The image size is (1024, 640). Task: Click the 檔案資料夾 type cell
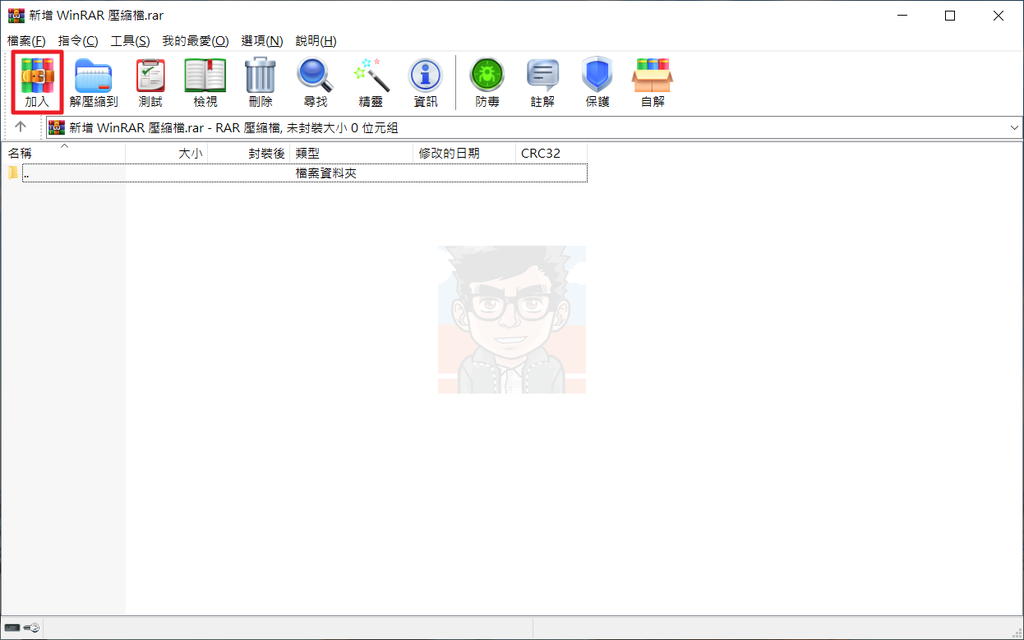tap(326, 174)
